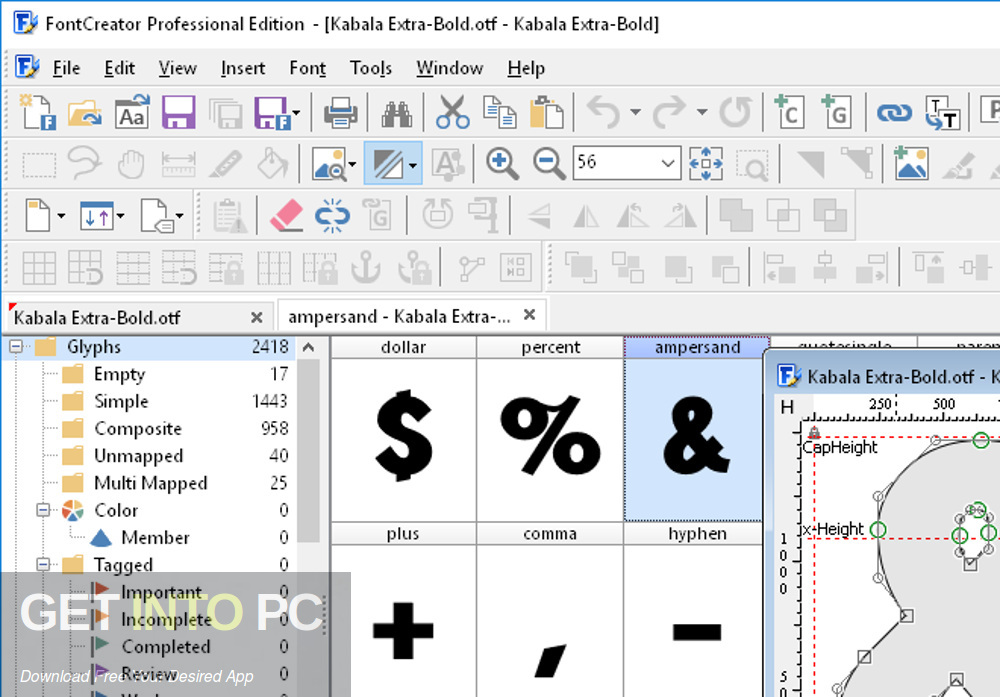
Task: Click the fit-to-window arrows icon
Action: 706,164
